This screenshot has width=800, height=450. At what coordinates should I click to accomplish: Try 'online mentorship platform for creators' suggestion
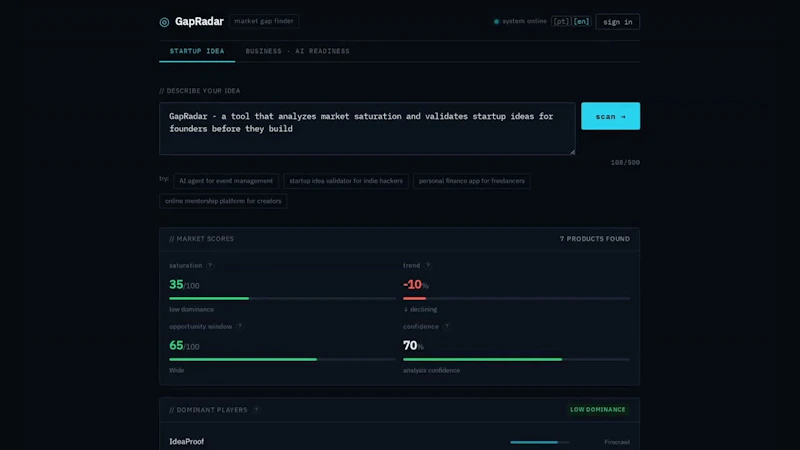(x=223, y=201)
